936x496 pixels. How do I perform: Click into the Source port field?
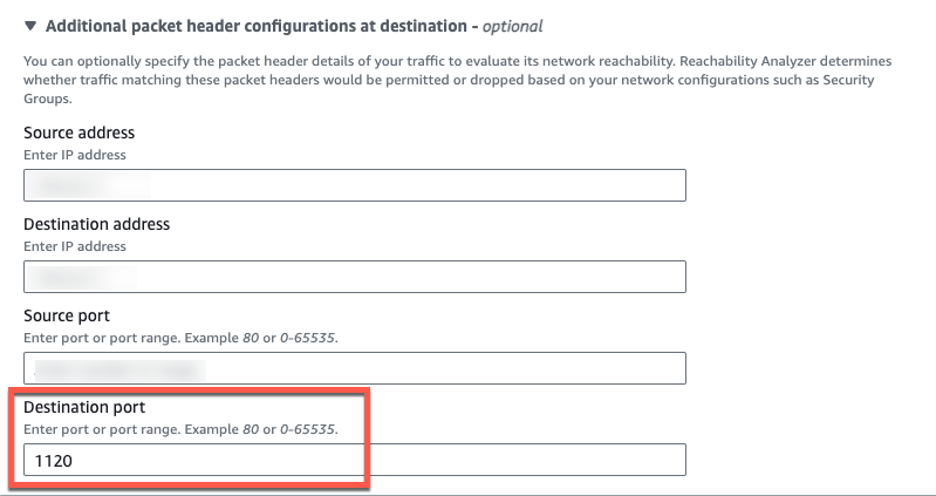click(354, 368)
